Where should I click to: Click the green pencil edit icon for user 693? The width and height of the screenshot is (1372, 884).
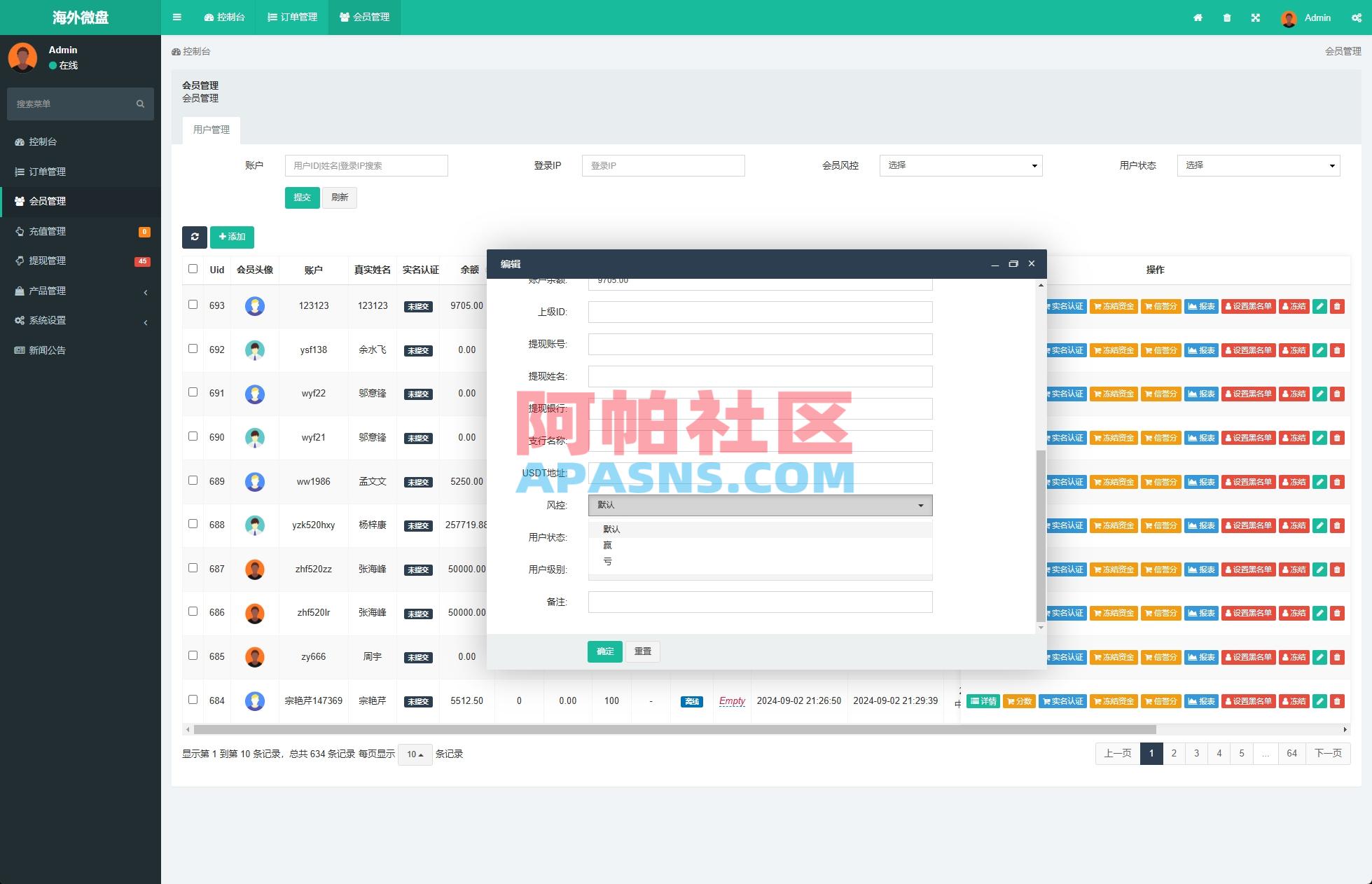tap(1319, 306)
